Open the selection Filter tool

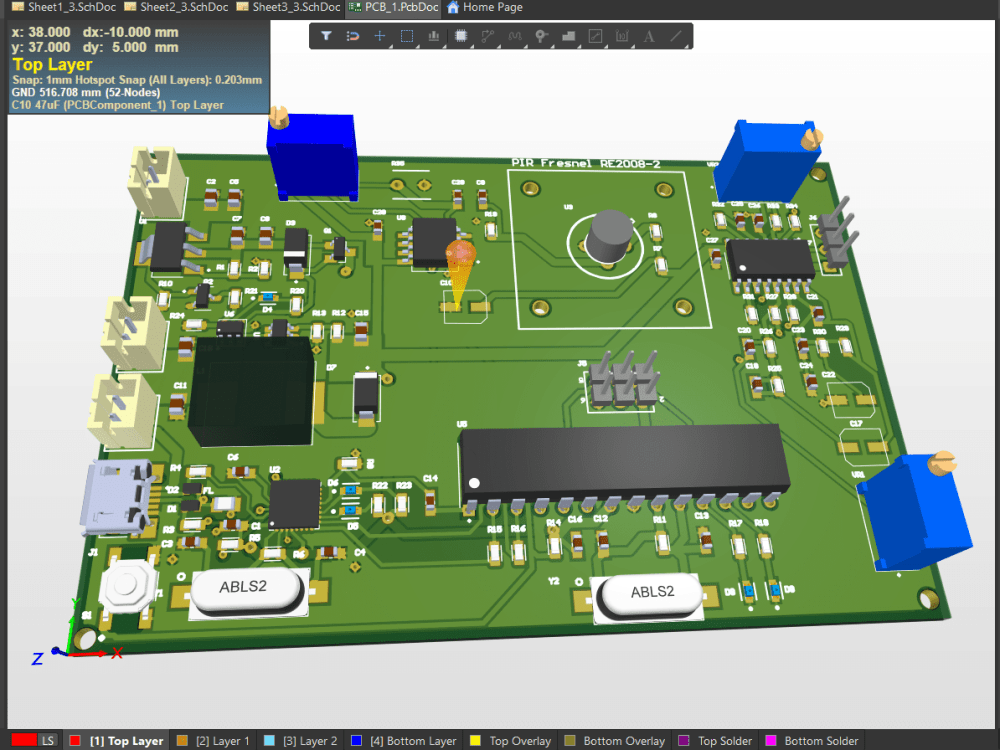coord(326,36)
